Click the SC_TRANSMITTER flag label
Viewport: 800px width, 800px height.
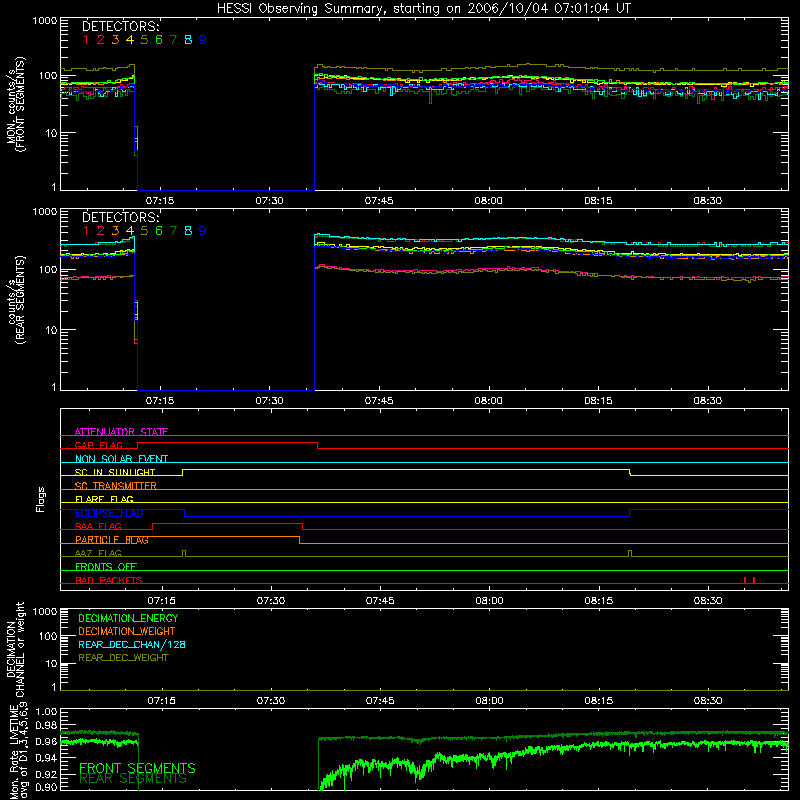point(116,486)
